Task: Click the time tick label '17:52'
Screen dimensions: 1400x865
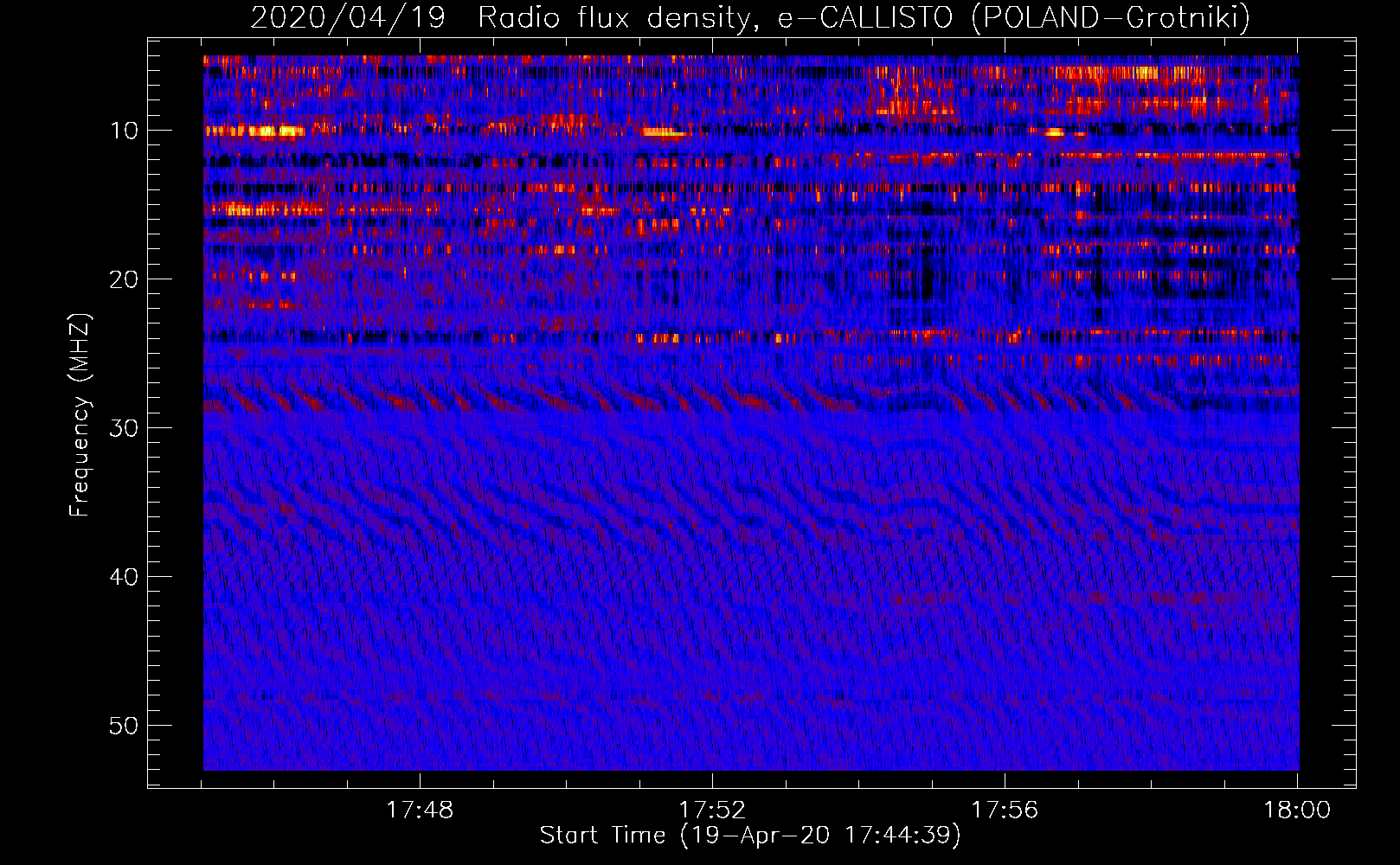Action: point(712,811)
